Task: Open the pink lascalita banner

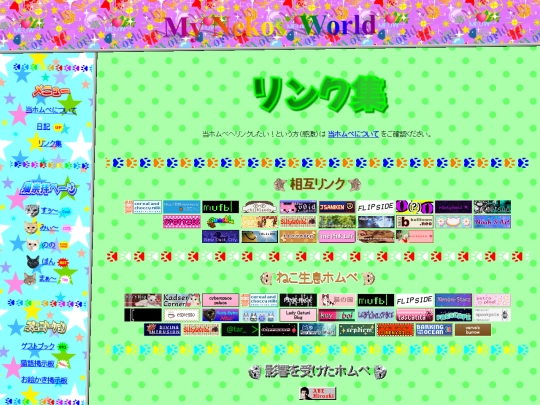Action: click(415, 315)
